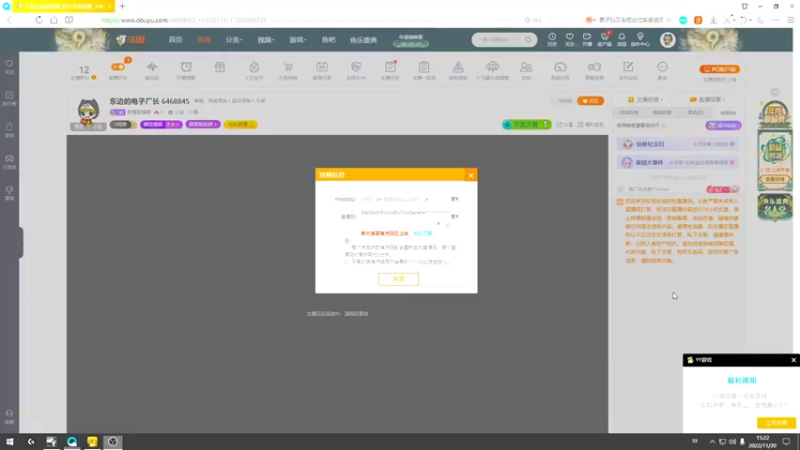Copy the stream key in the dialog
This screenshot has height=450, width=800.
[455, 216]
